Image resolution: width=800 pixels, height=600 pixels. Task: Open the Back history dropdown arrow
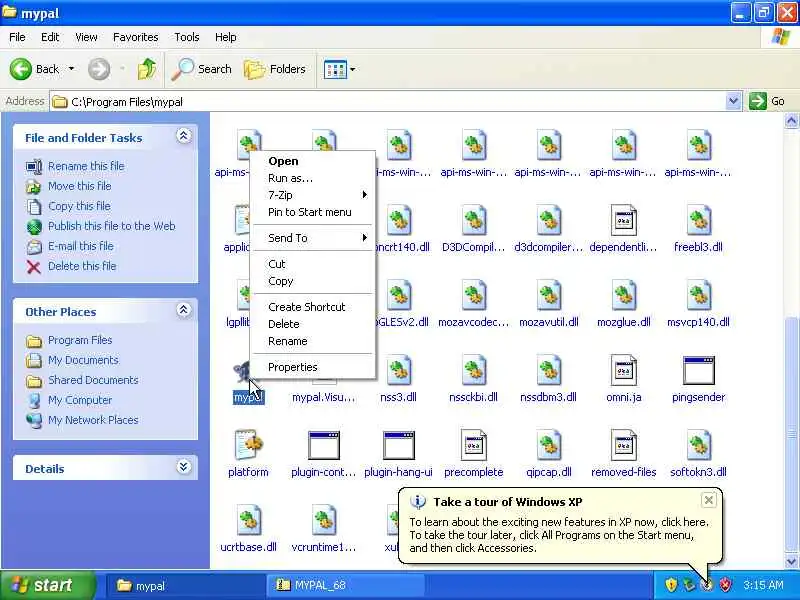(x=71, y=69)
